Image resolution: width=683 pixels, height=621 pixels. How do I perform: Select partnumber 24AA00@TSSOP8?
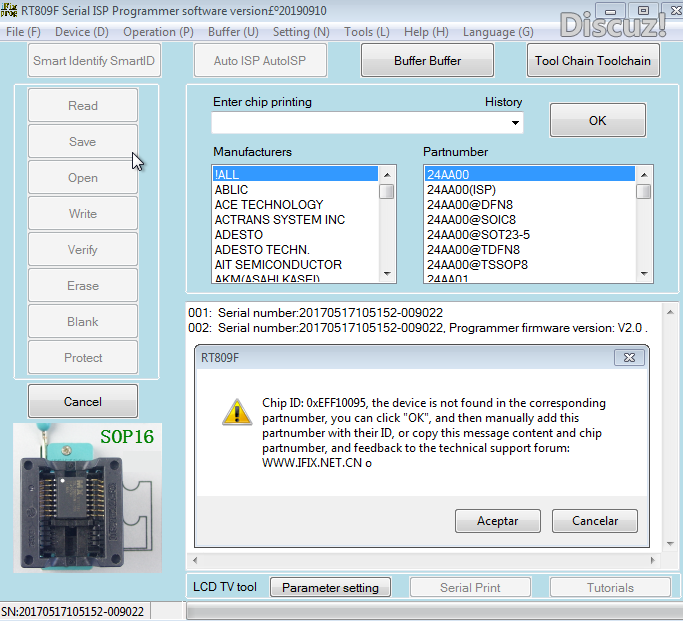[530, 264]
